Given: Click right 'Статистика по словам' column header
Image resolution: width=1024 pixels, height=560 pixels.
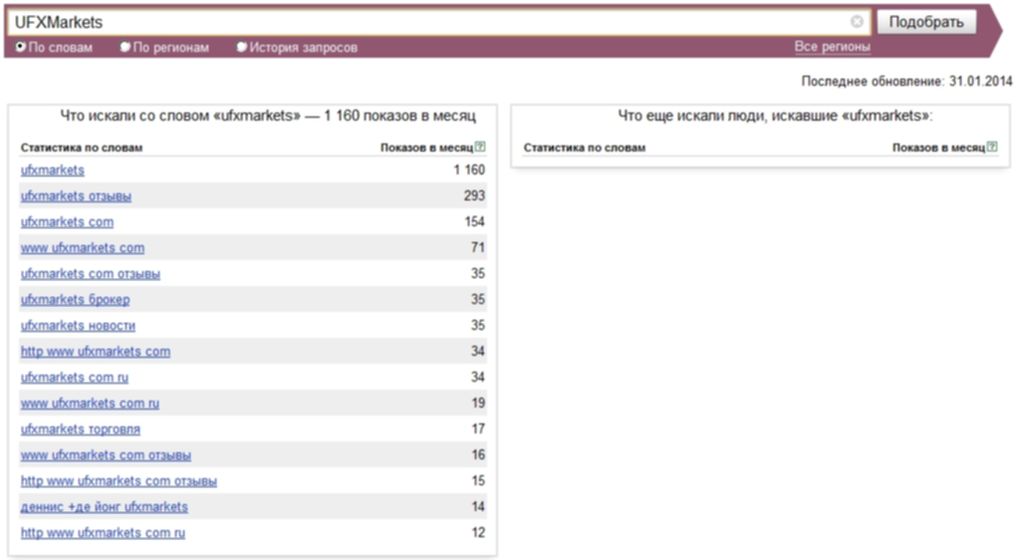Looking at the screenshot, I should [584, 148].
